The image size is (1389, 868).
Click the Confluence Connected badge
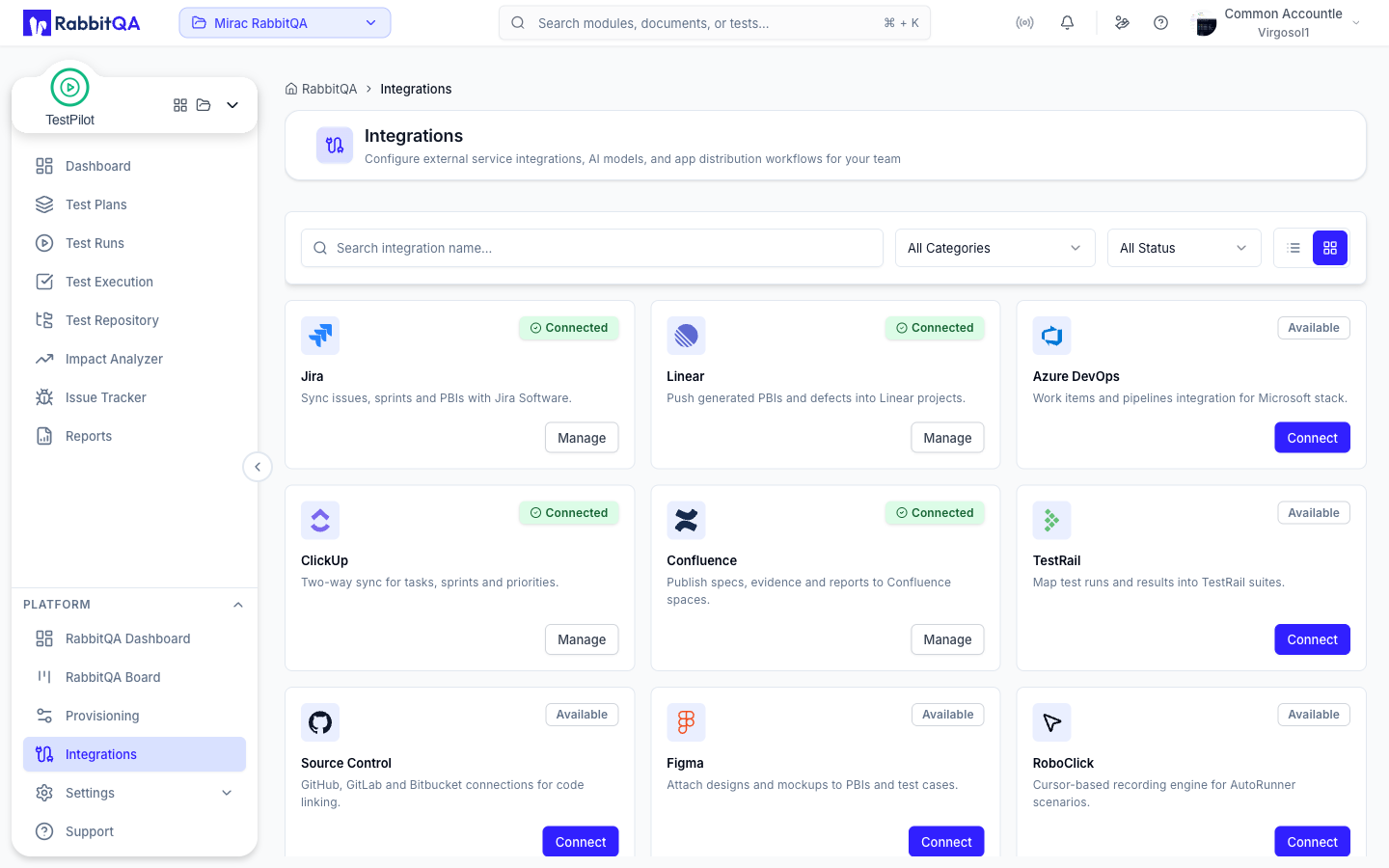935,513
